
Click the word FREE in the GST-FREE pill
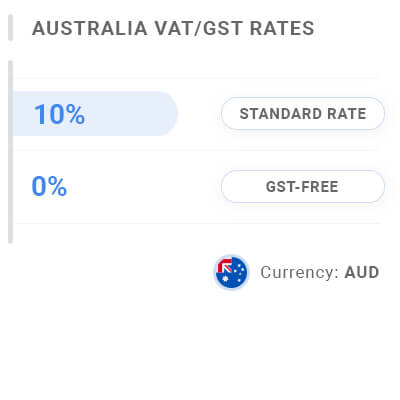pyautogui.click(x=320, y=187)
